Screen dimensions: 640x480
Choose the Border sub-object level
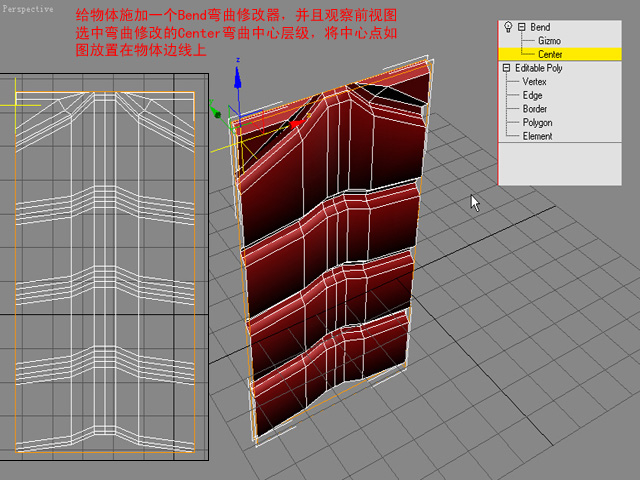(535, 109)
